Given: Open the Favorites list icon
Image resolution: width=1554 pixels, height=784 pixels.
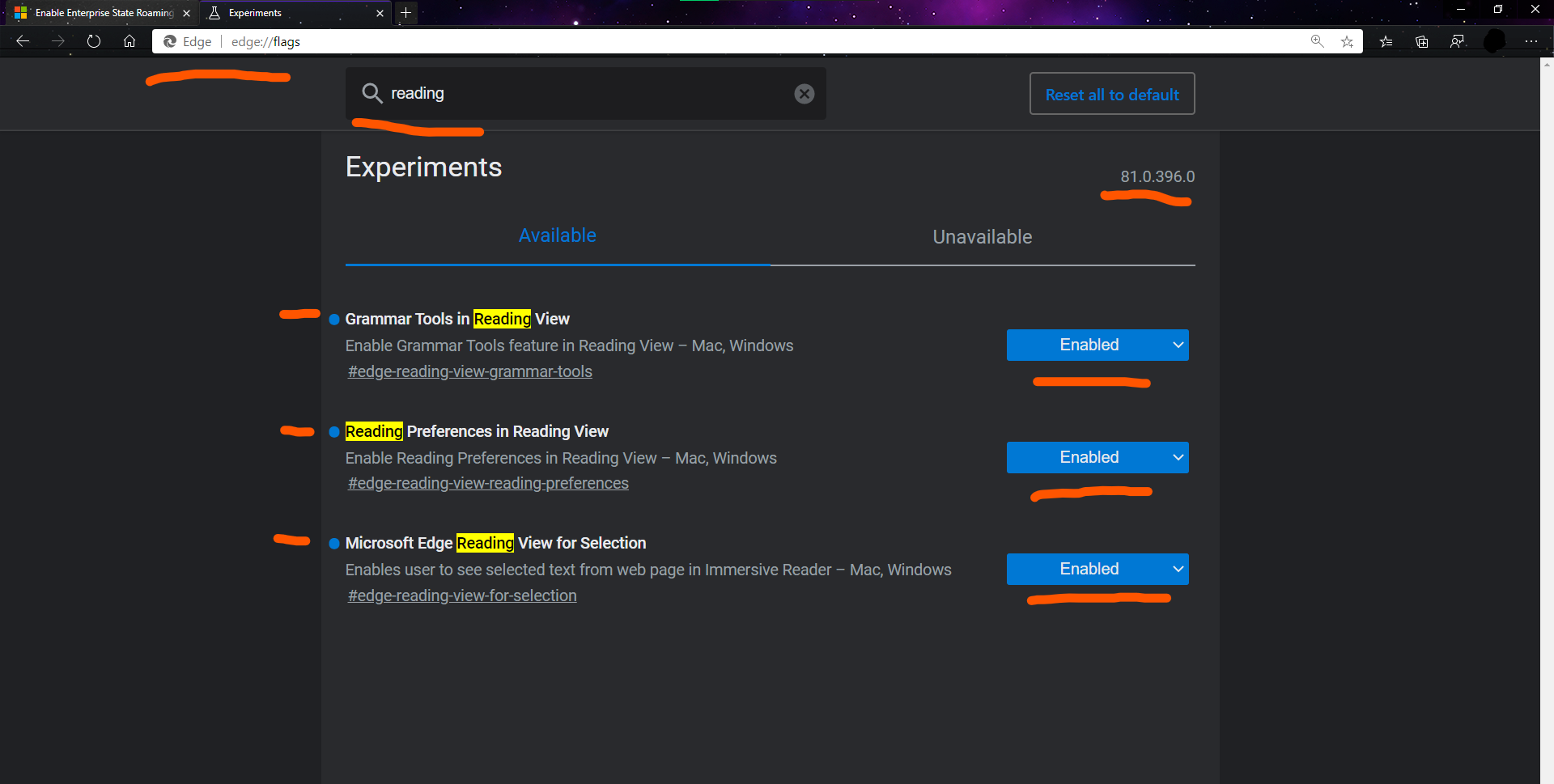Looking at the screenshot, I should coord(1386,41).
